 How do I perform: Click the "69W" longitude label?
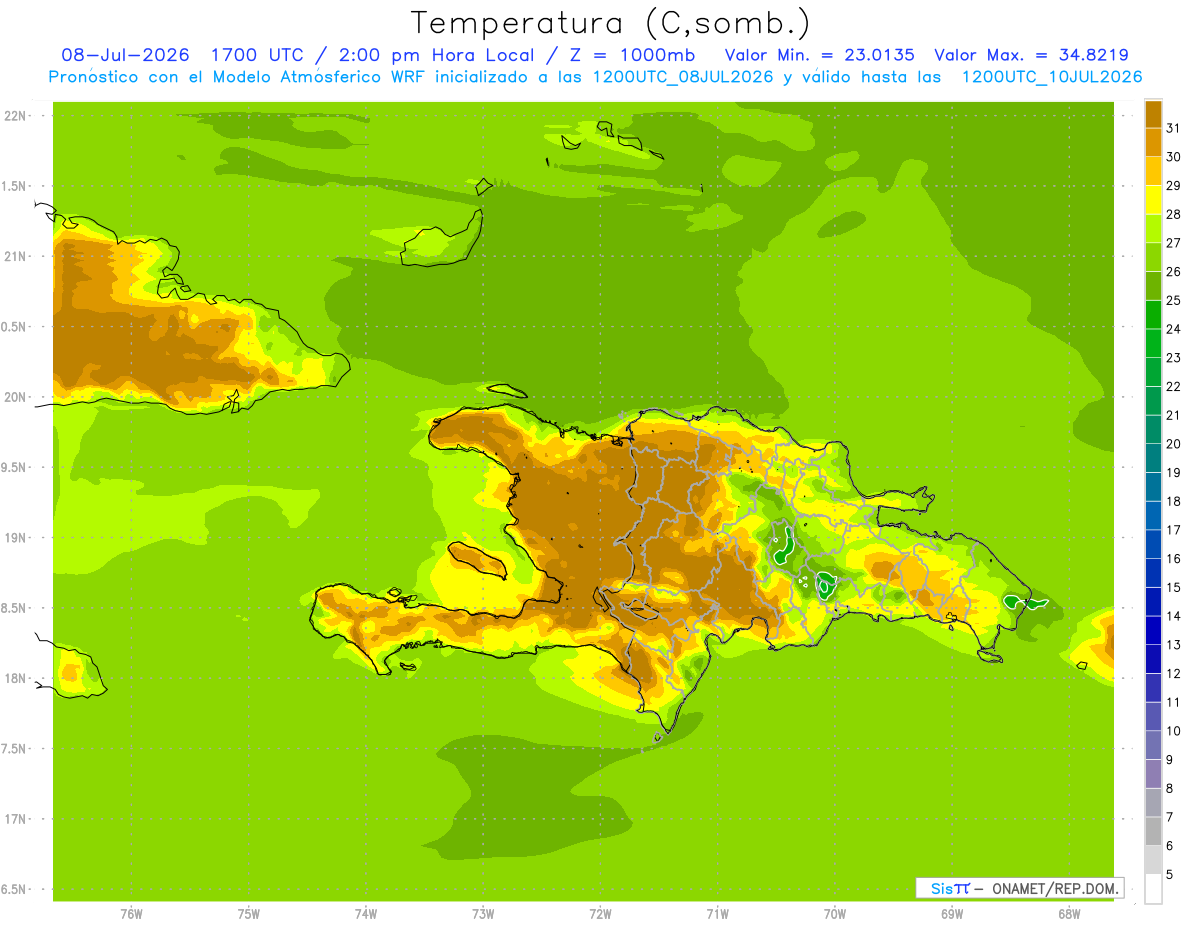952,913
